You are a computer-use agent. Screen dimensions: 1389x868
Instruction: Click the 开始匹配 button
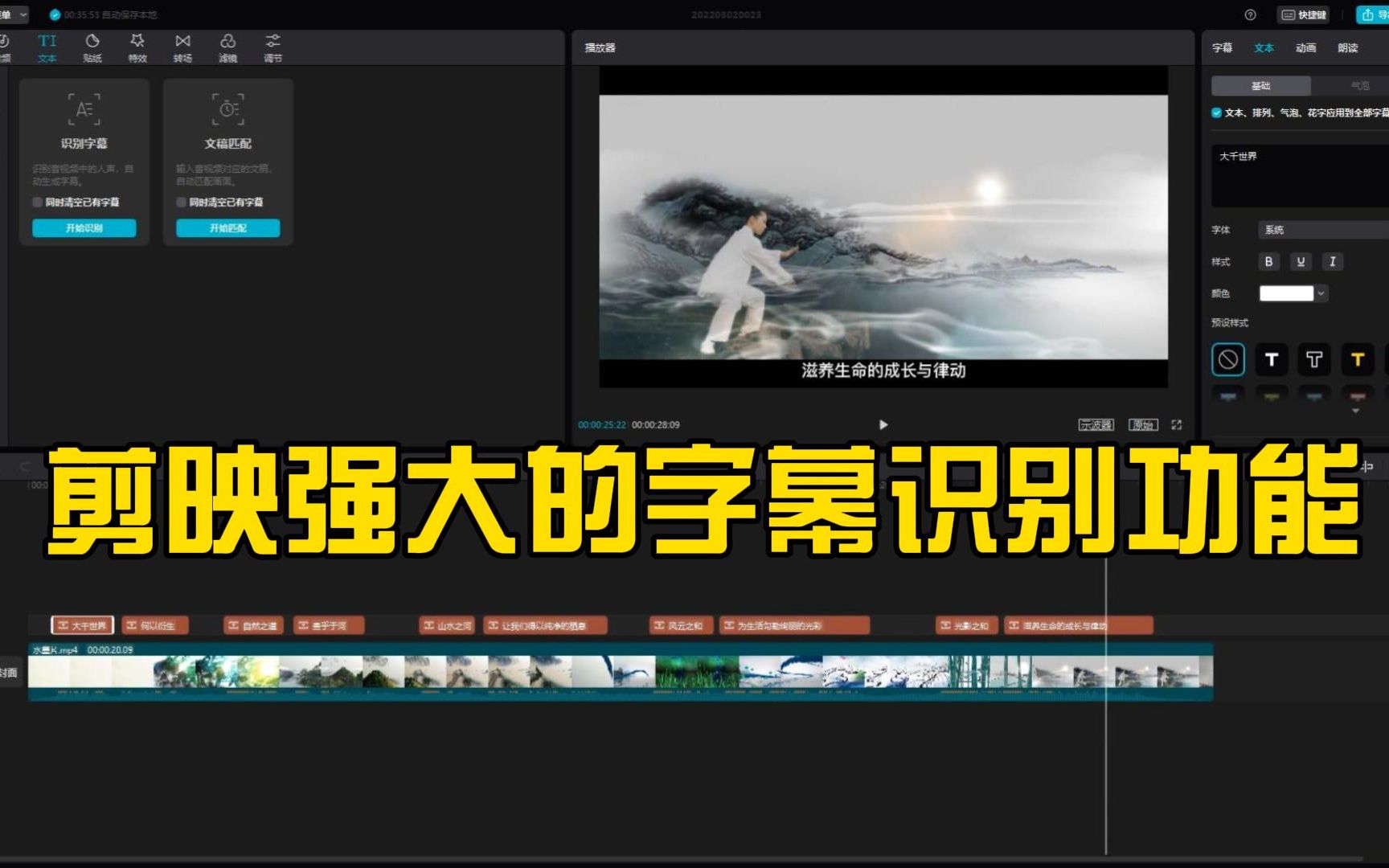click(x=227, y=227)
